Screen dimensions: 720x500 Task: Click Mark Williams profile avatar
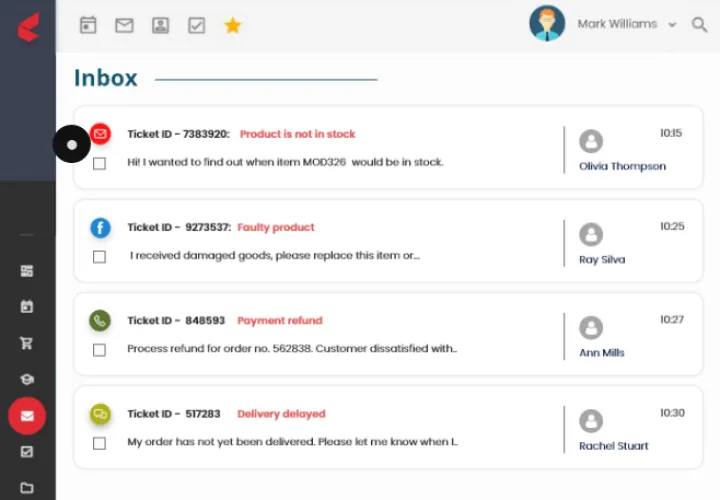[x=547, y=23]
